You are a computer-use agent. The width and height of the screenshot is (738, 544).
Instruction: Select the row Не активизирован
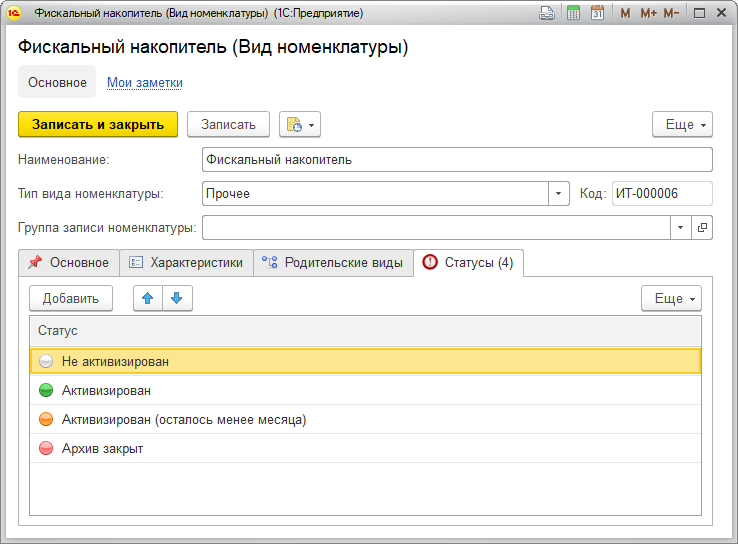(365, 361)
